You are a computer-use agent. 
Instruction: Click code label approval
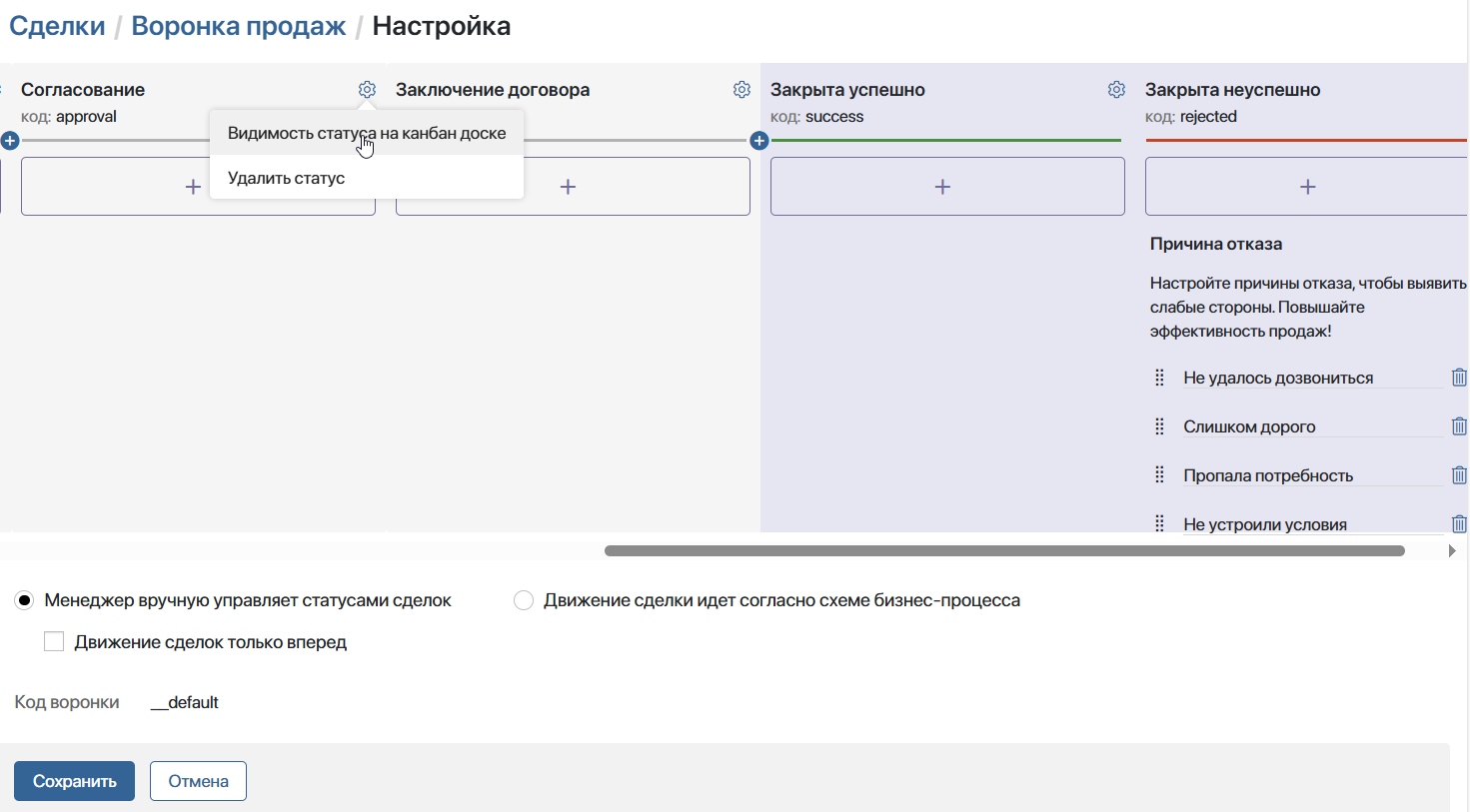pyautogui.click(x=86, y=117)
